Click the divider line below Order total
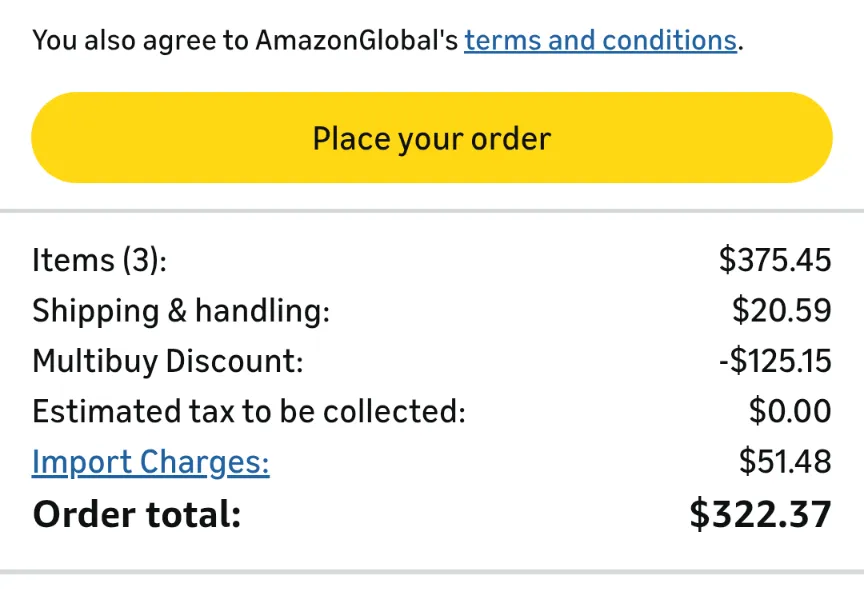This screenshot has height=589, width=864. pyautogui.click(x=432, y=572)
